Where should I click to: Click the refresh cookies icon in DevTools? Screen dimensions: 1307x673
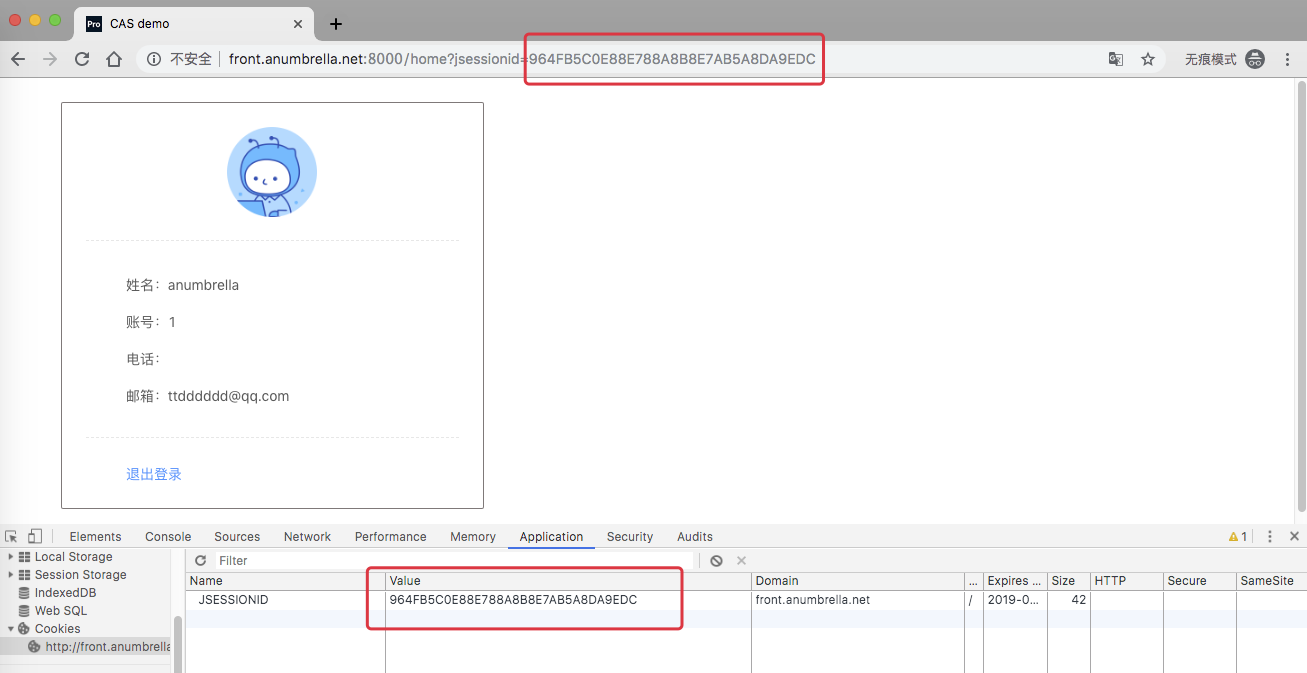pos(199,560)
